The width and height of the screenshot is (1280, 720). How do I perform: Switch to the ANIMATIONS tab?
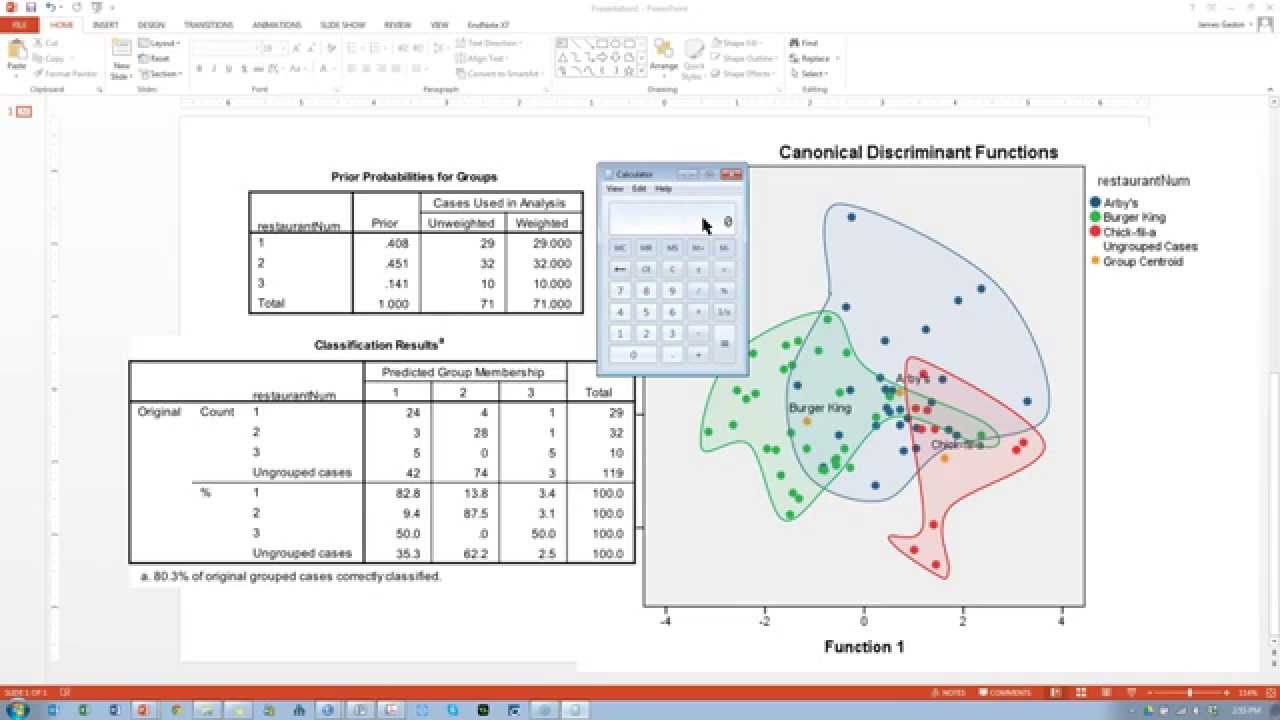point(276,24)
